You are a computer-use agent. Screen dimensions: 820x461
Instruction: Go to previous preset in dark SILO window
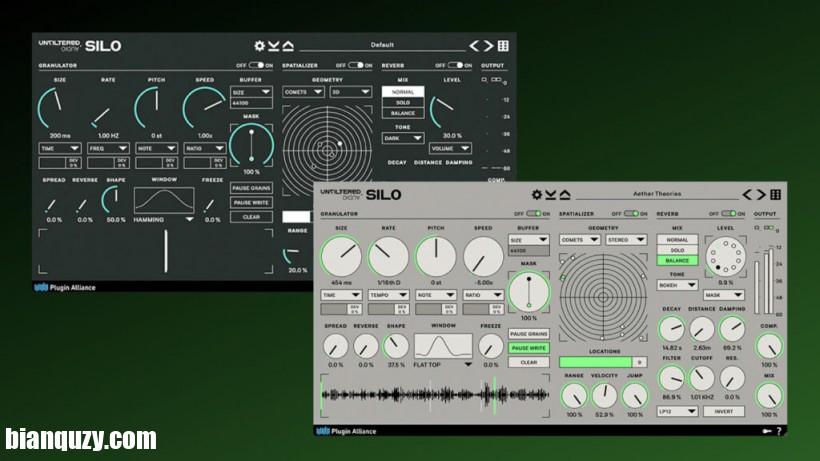tap(474, 46)
